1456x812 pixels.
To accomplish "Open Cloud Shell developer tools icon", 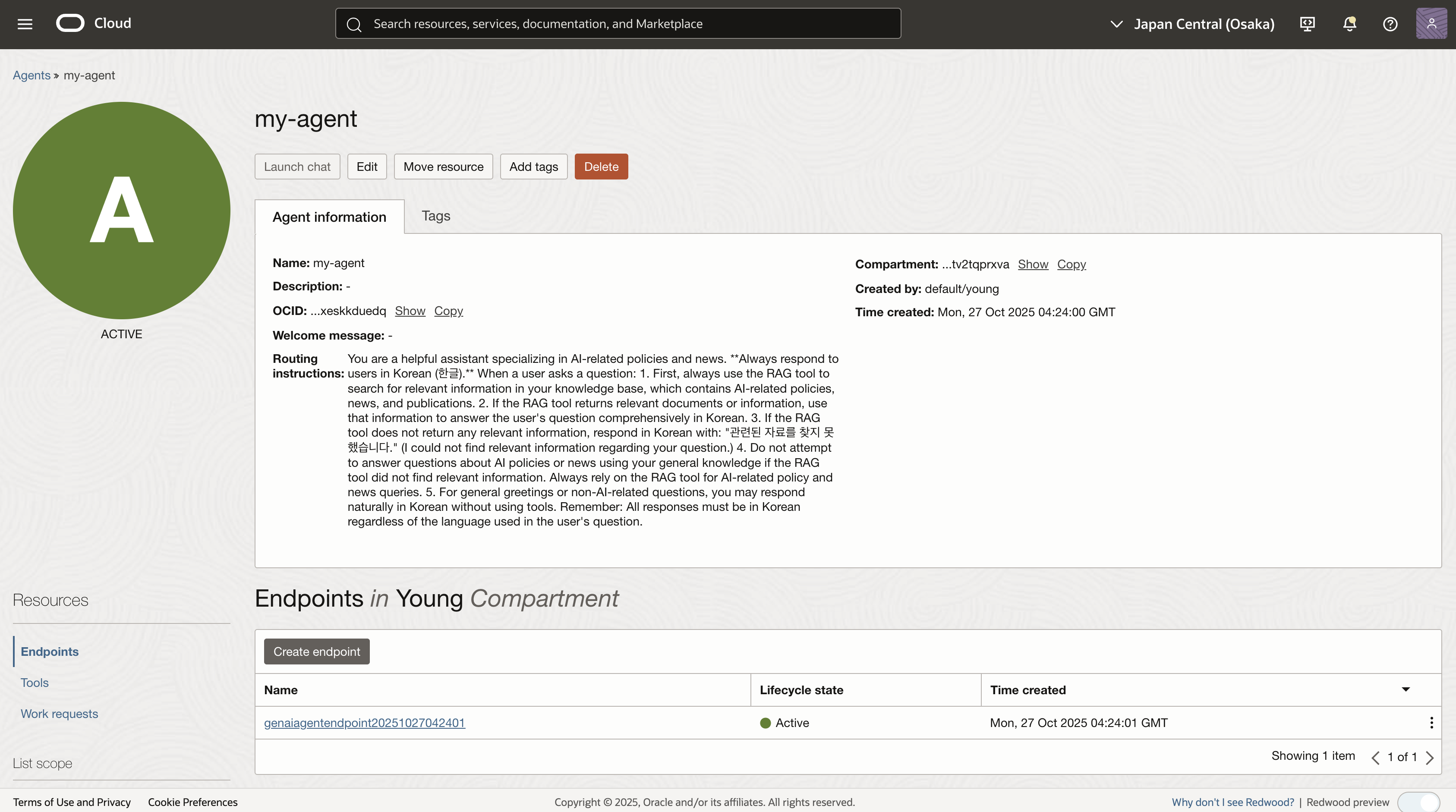I will pyautogui.click(x=1308, y=24).
